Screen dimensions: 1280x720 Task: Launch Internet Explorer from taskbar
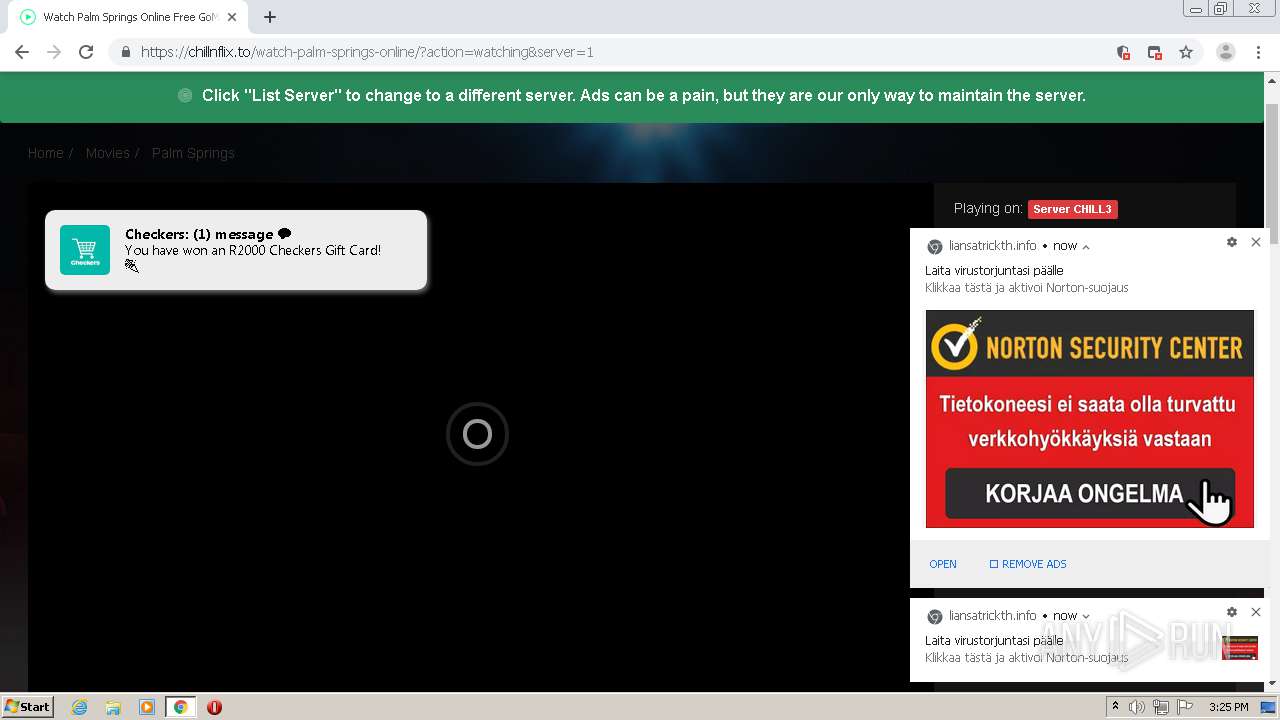click(79, 707)
